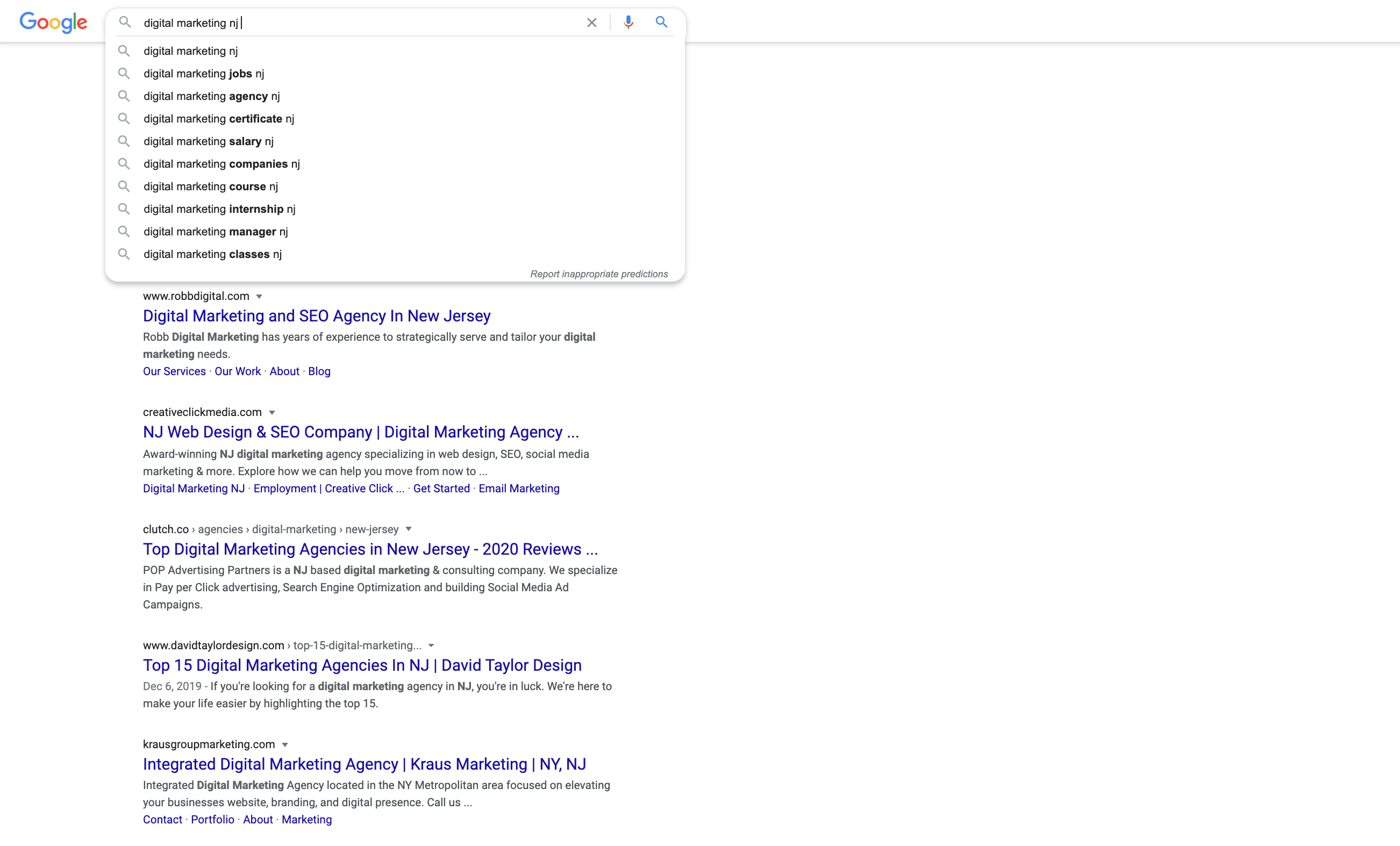This screenshot has width=1400, height=846.
Task: Expand dropdown arrow next to davidtaylordesign.com
Action: coord(431,646)
